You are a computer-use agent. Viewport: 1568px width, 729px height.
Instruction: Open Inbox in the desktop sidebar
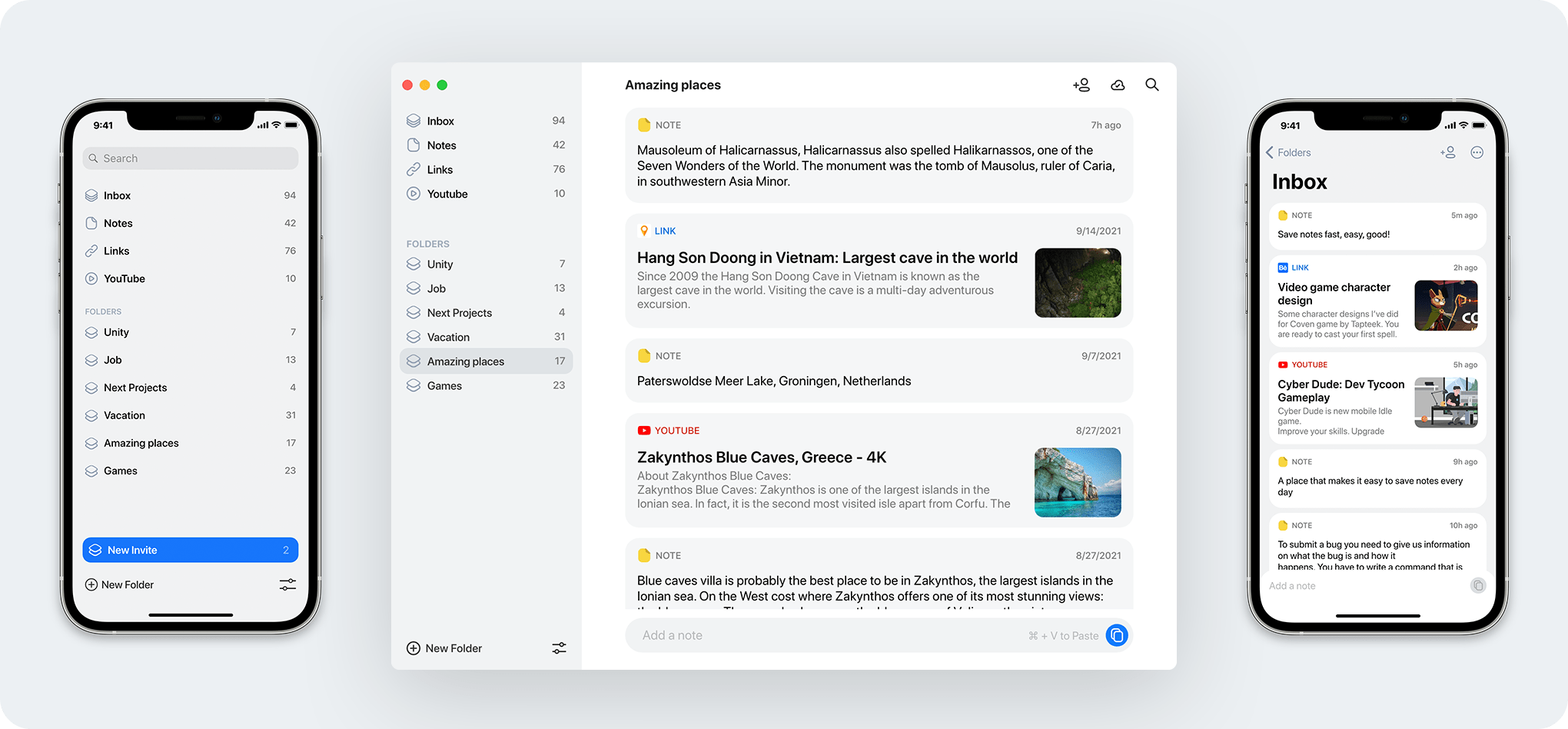click(440, 121)
